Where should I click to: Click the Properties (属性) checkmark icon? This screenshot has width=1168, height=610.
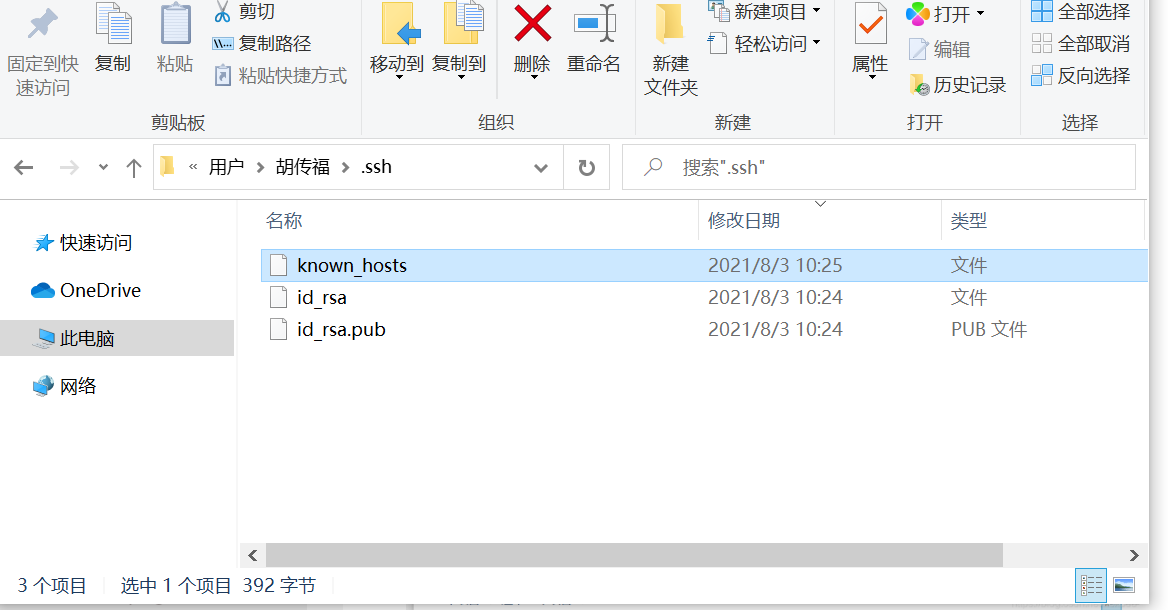point(870,24)
